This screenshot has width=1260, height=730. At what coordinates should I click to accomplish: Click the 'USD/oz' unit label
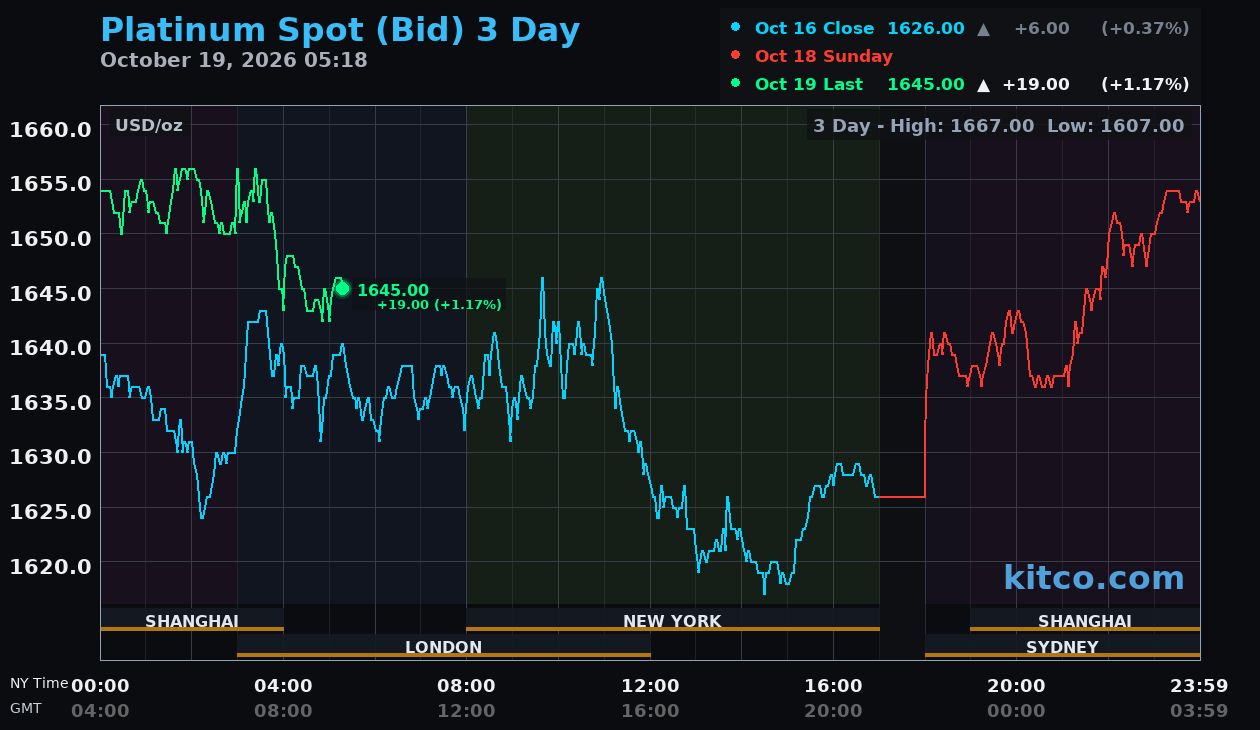[x=149, y=126]
